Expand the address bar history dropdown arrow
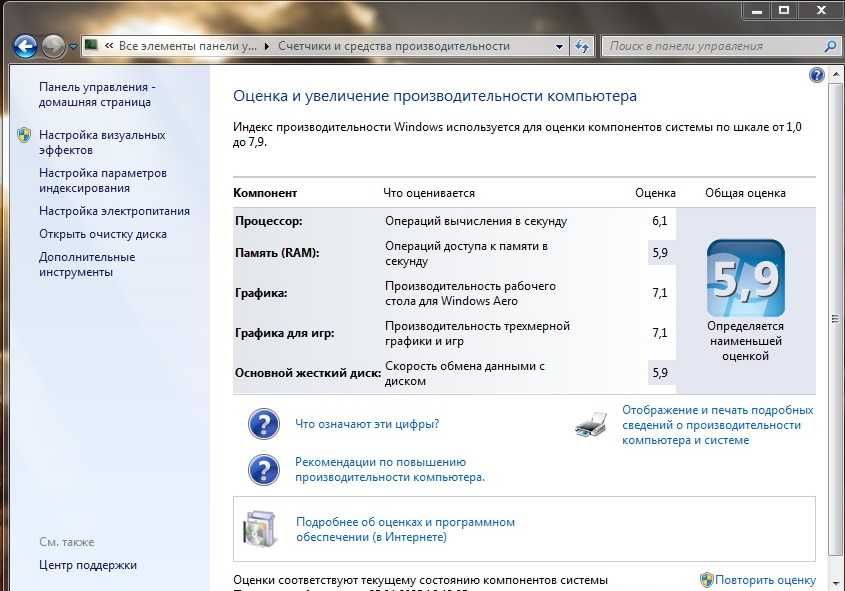The width and height of the screenshot is (845, 591). tap(559, 47)
